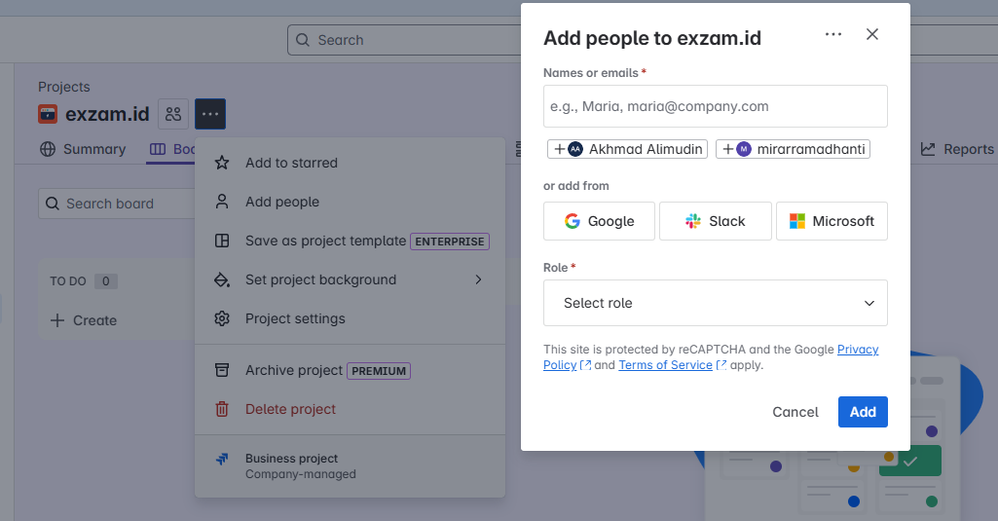Image resolution: width=998 pixels, height=521 pixels.
Task: Add people from Microsoft
Action: [832, 221]
